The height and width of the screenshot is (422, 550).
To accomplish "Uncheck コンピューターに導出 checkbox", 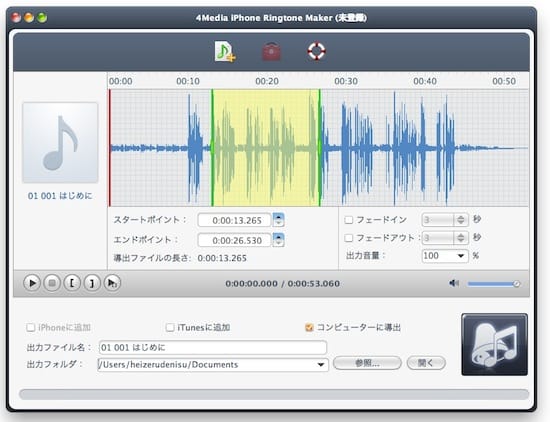I will pos(309,327).
